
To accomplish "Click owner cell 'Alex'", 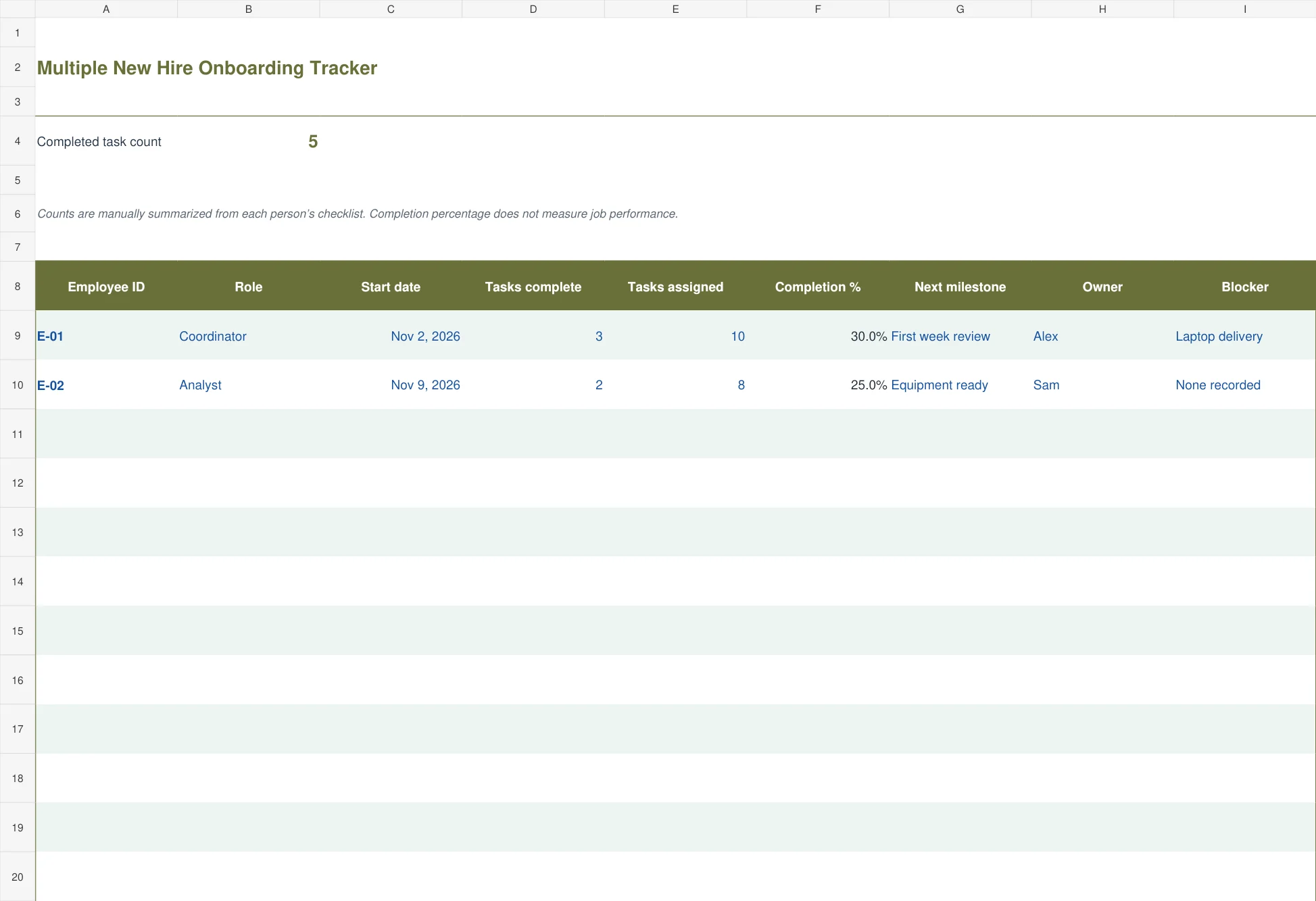I will 1102,336.
